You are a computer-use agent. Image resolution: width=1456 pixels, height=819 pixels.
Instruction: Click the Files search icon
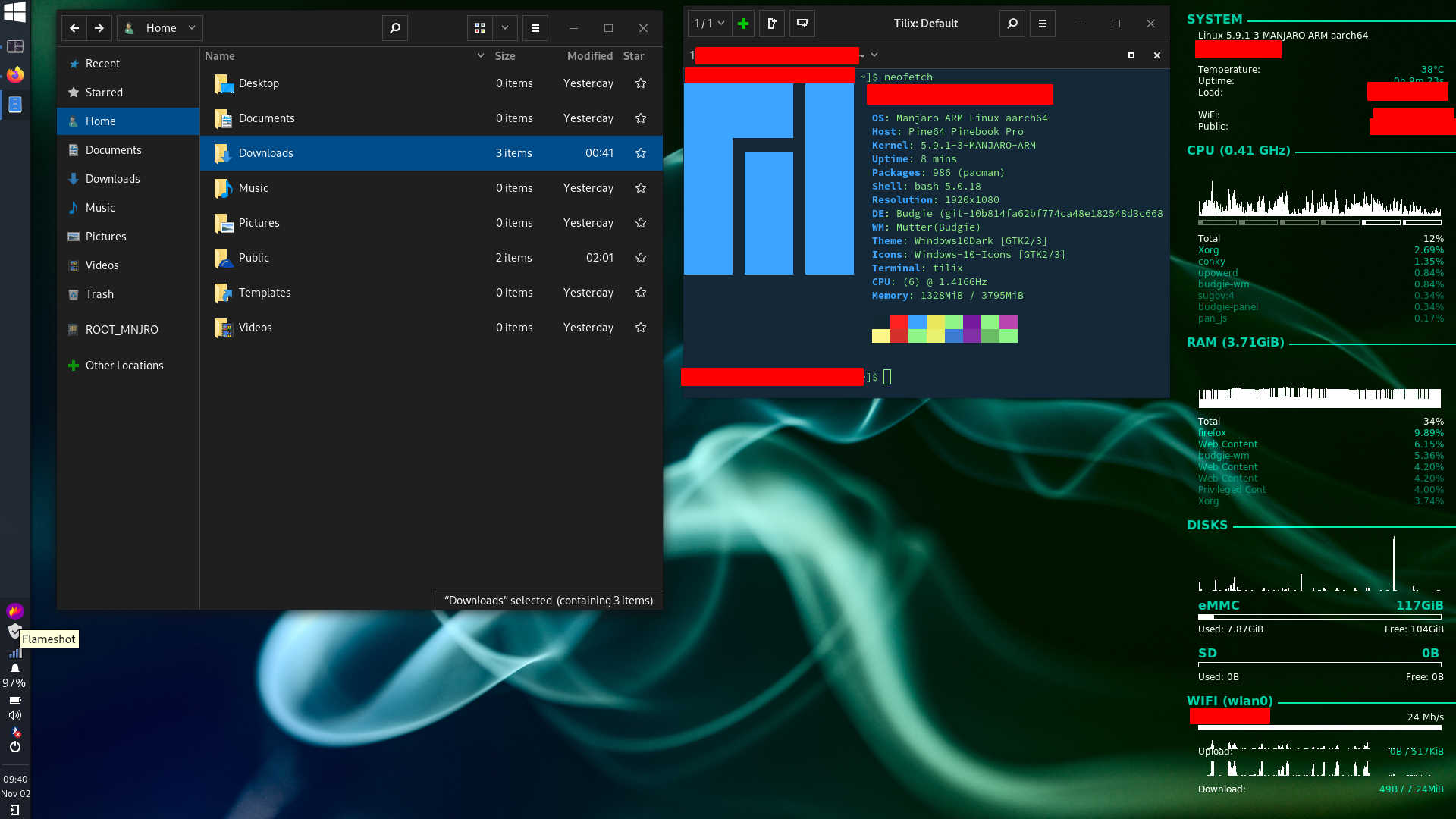click(x=394, y=28)
